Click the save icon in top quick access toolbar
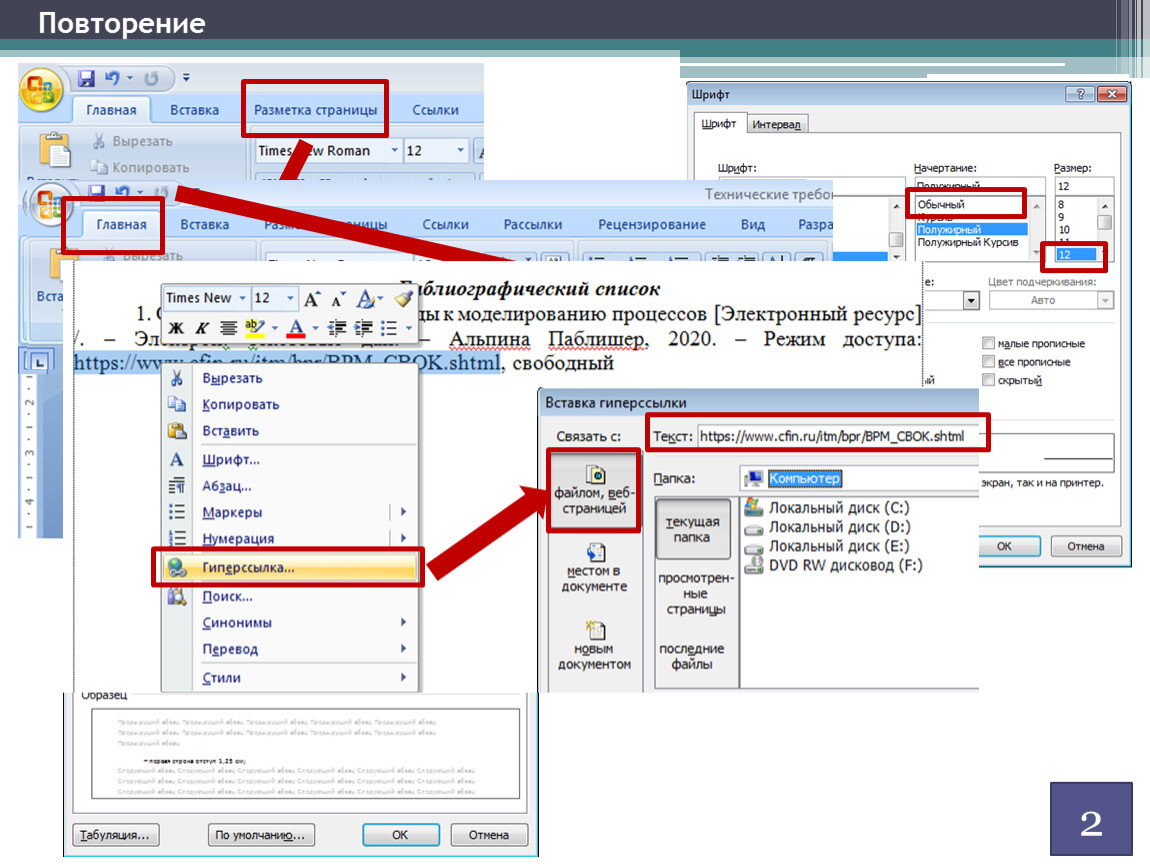Screen dimensions: 1150x864 86,78
